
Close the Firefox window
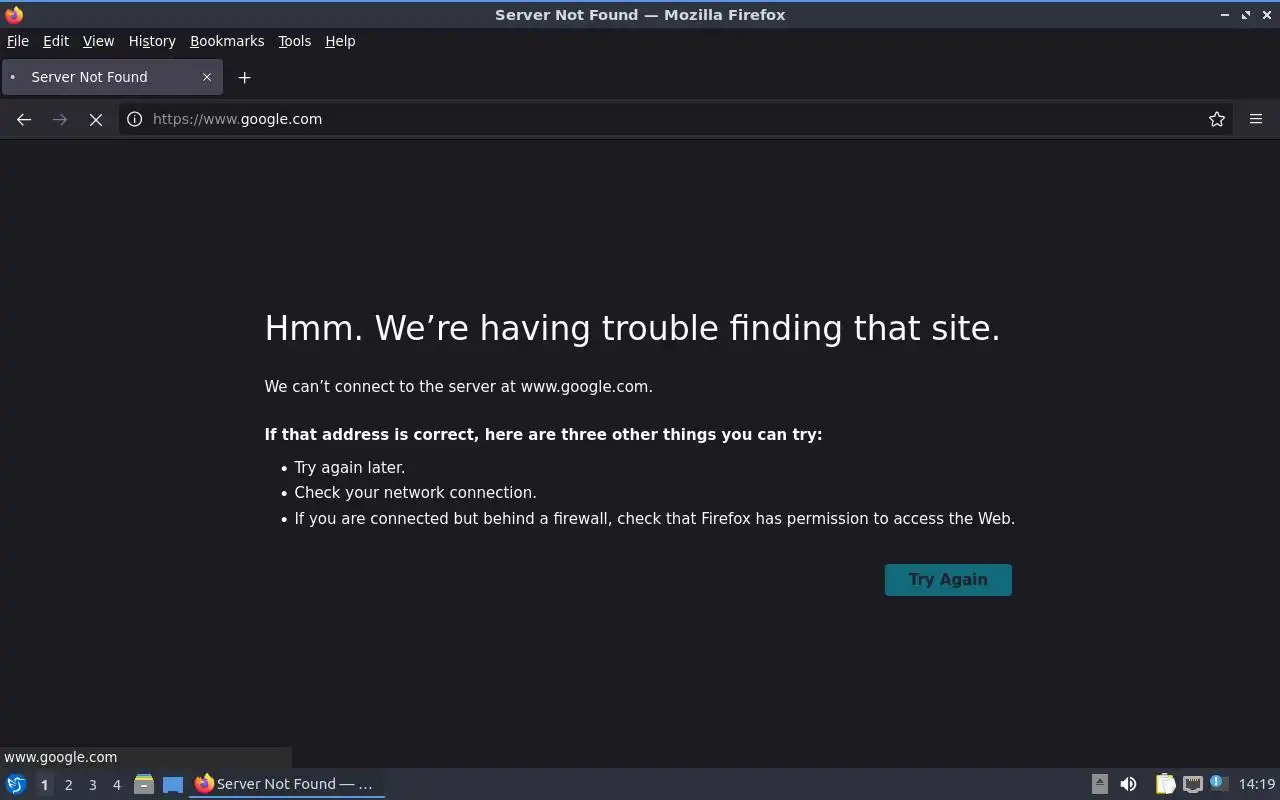[x=1266, y=14]
